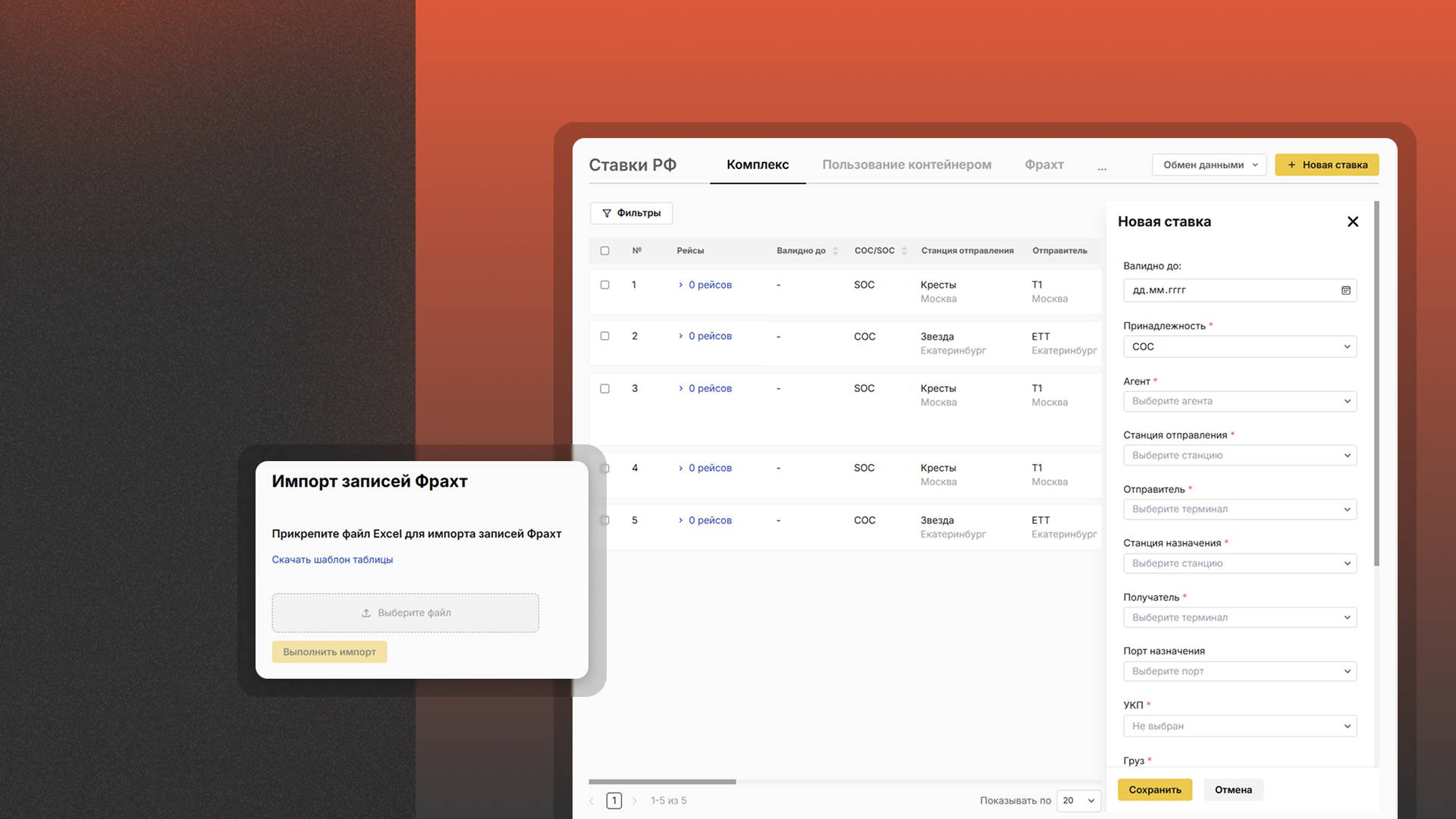This screenshot has height=819, width=1456.
Task: Click the COC/SOC column sort arrows
Action: click(904, 251)
